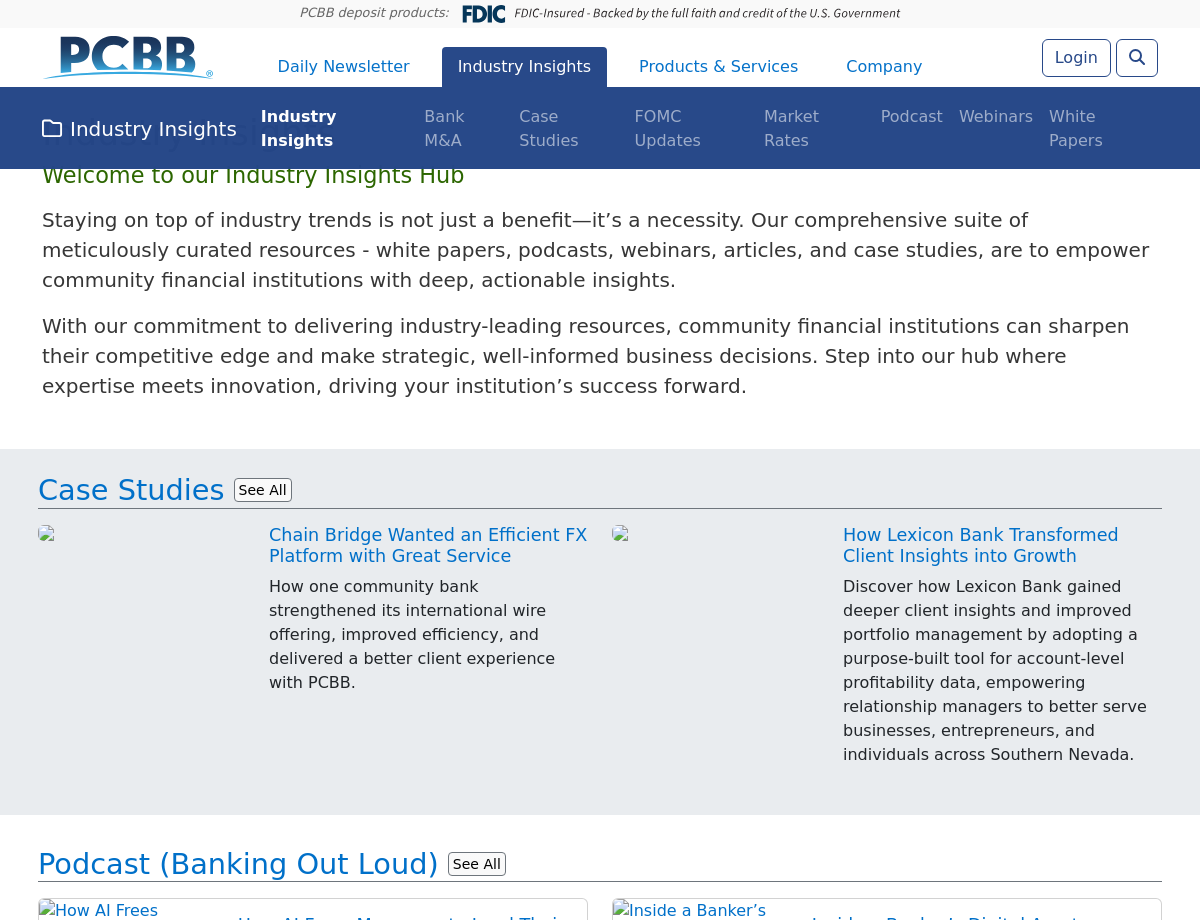The image size is (1200, 920).
Task: Open Chain Bridge FX Platform article link
Action: [428, 545]
